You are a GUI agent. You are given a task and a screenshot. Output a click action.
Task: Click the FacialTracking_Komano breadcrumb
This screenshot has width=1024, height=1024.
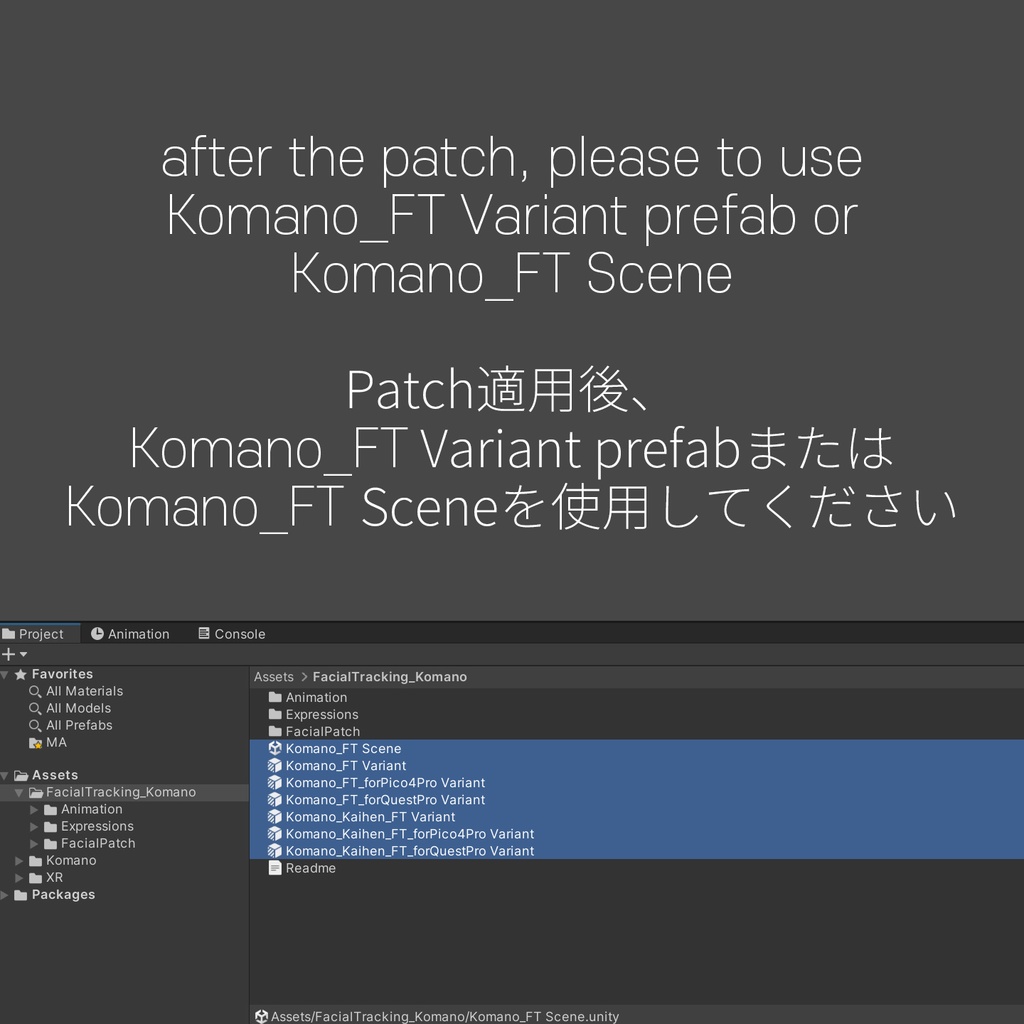pos(389,677)
